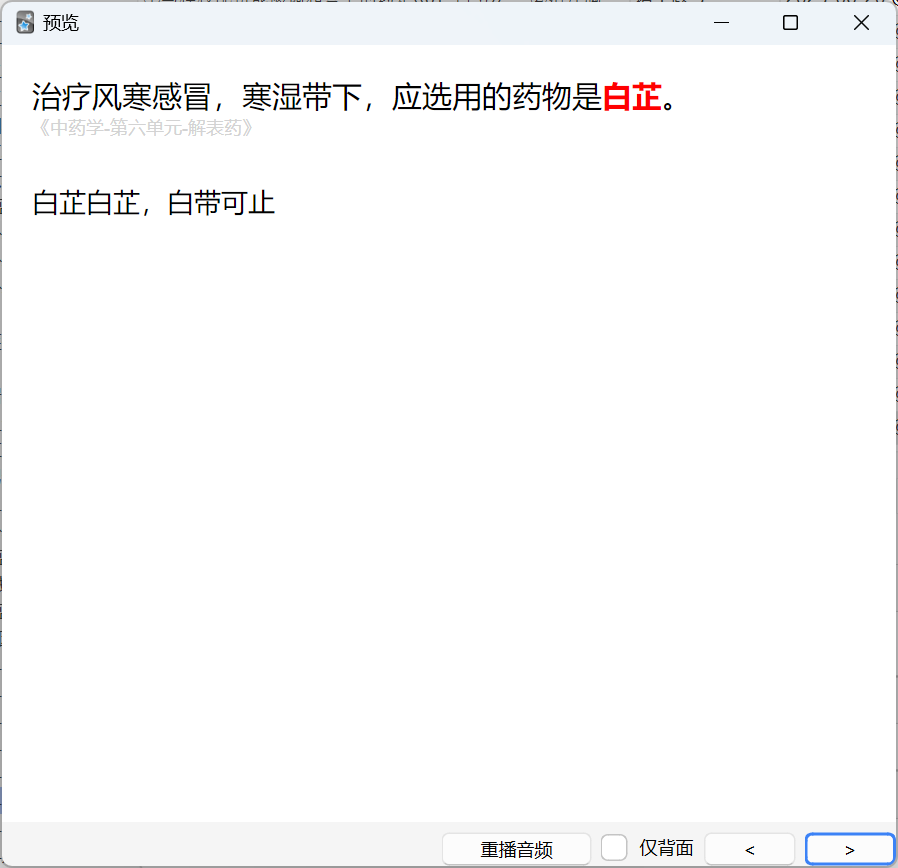Click the question text 治疗风寒感冒，寒湿带下
The image size is (898, 868).
tap(196, 97)
